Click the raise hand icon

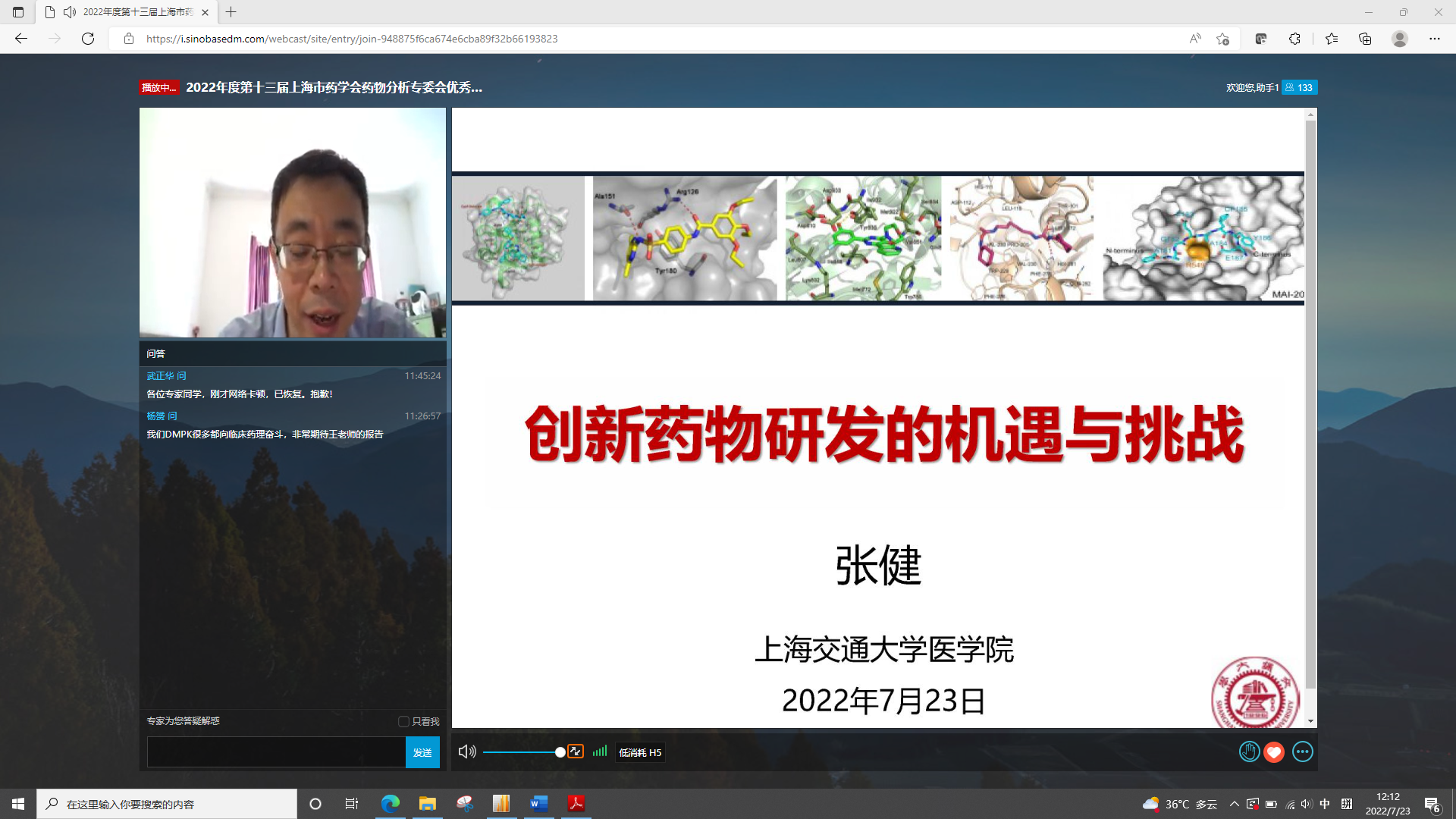tap(1249, 752)
